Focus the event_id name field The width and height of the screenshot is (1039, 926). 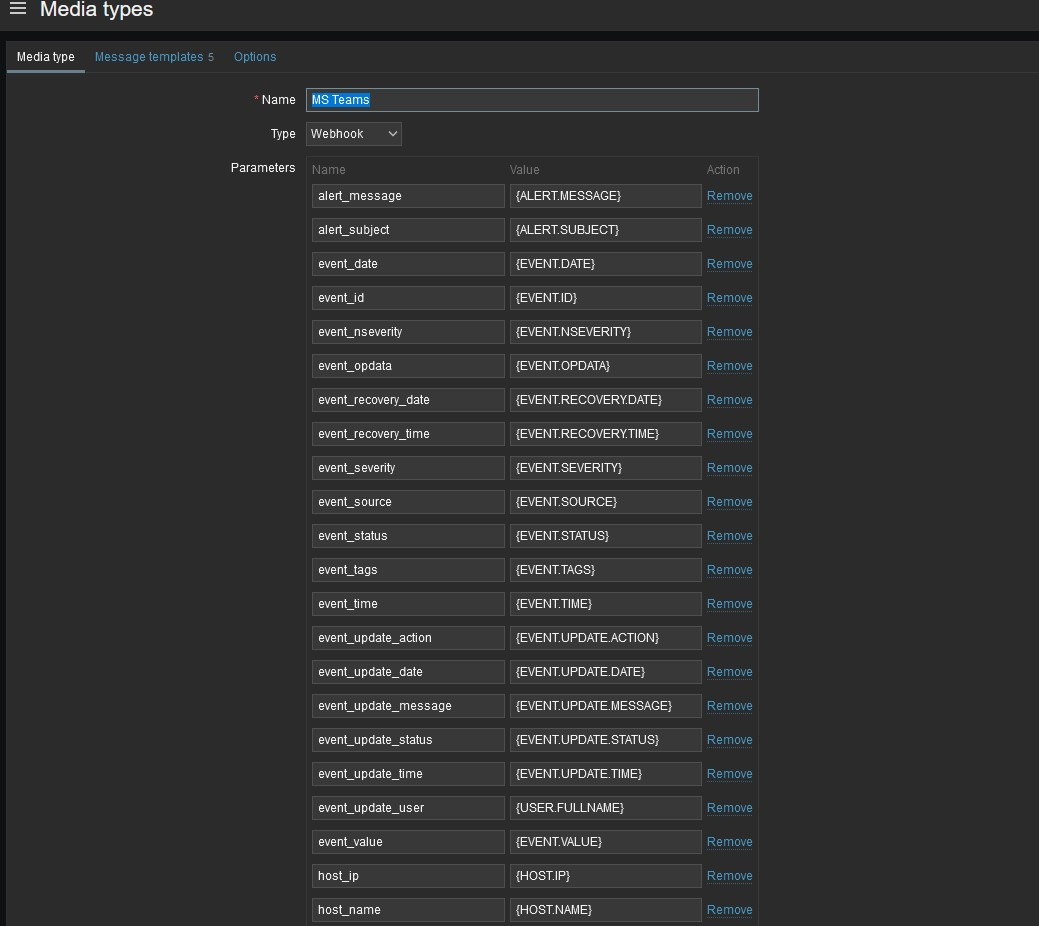[x=408, y=298]
